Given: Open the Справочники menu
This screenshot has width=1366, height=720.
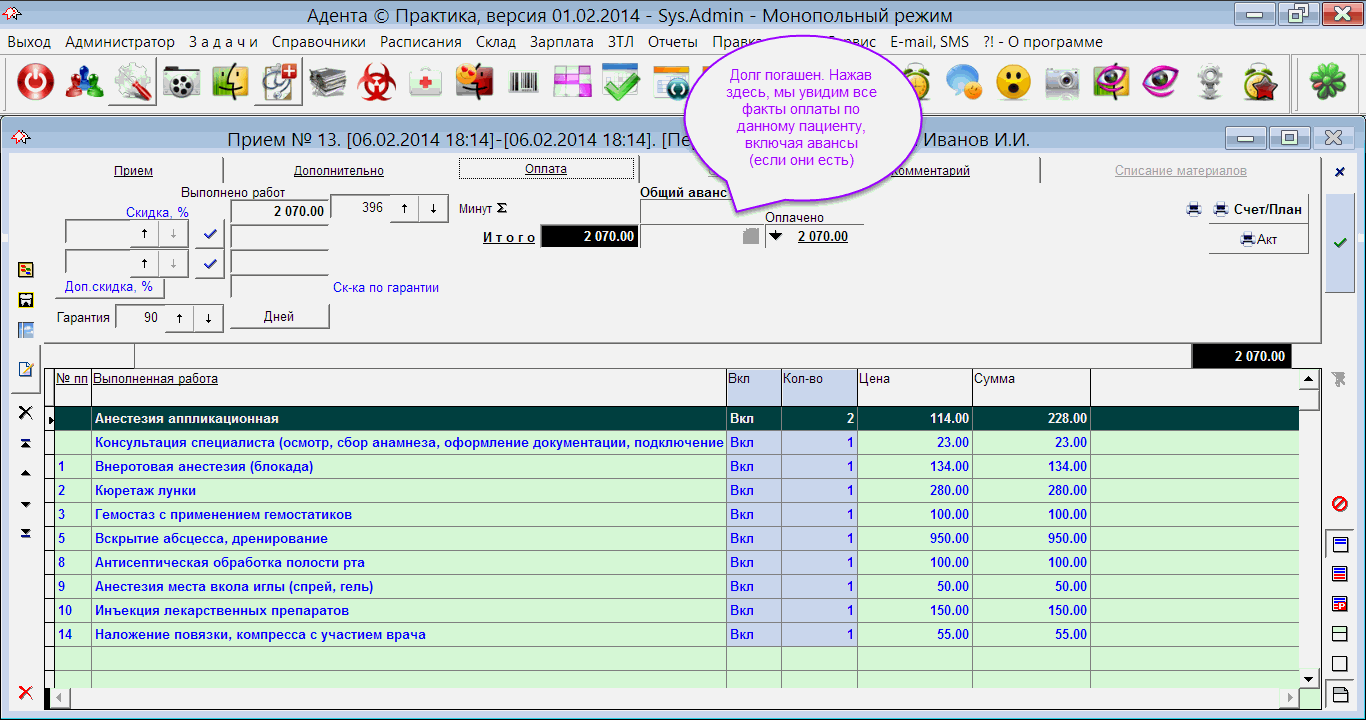Looking at the screenshot, I should (x=318, y=42).
